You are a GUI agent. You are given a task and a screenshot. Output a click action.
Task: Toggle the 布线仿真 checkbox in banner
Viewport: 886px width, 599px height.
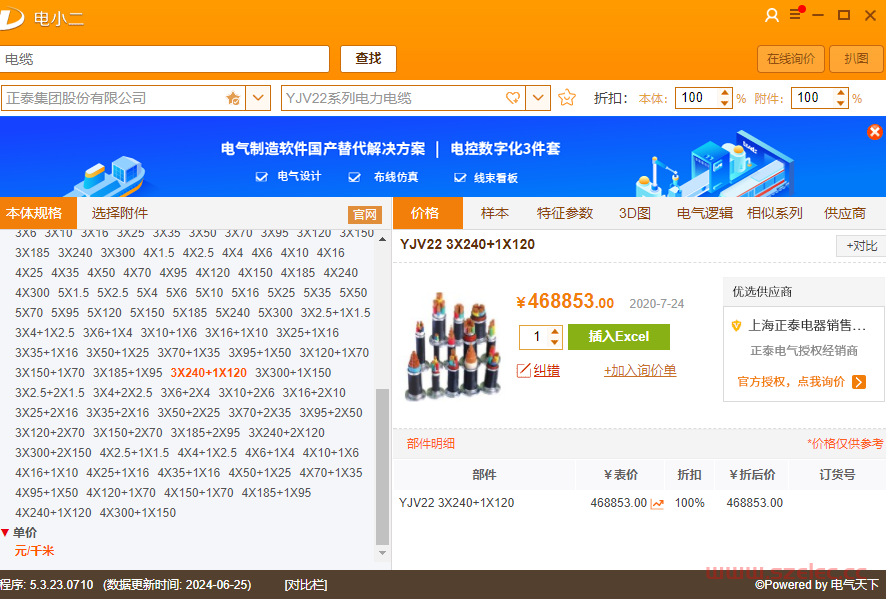(x=354, y=177)
